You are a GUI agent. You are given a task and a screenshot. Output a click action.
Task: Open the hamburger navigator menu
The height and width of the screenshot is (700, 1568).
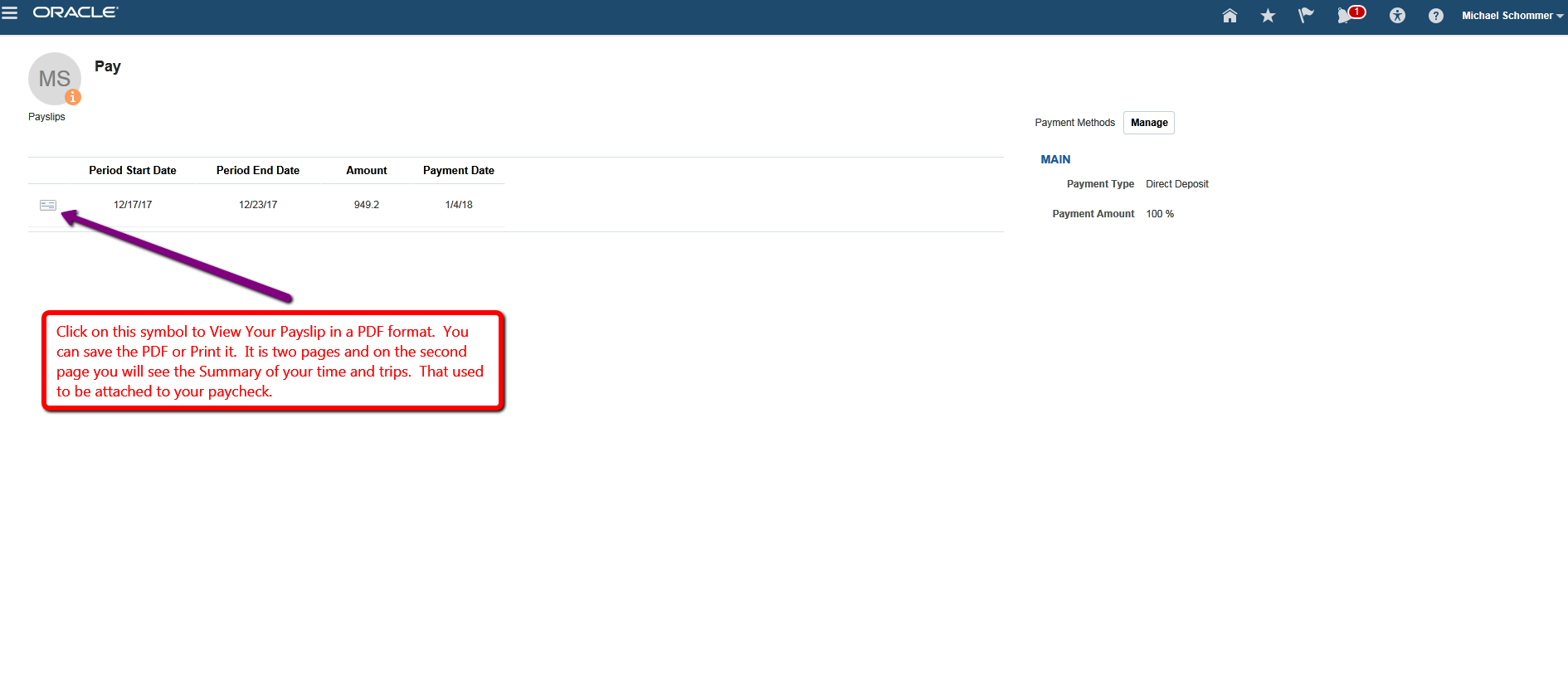tap(10, 13)
